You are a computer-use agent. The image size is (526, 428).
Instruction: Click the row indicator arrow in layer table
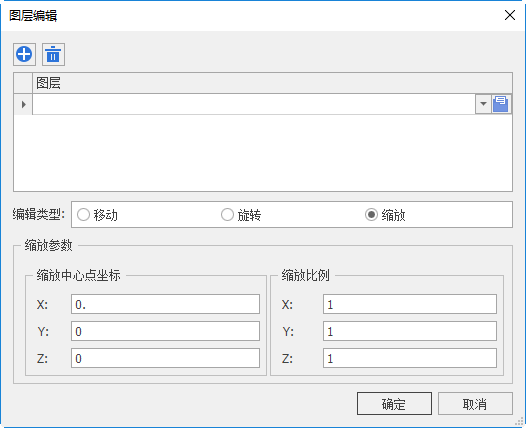tap(23, 104)
